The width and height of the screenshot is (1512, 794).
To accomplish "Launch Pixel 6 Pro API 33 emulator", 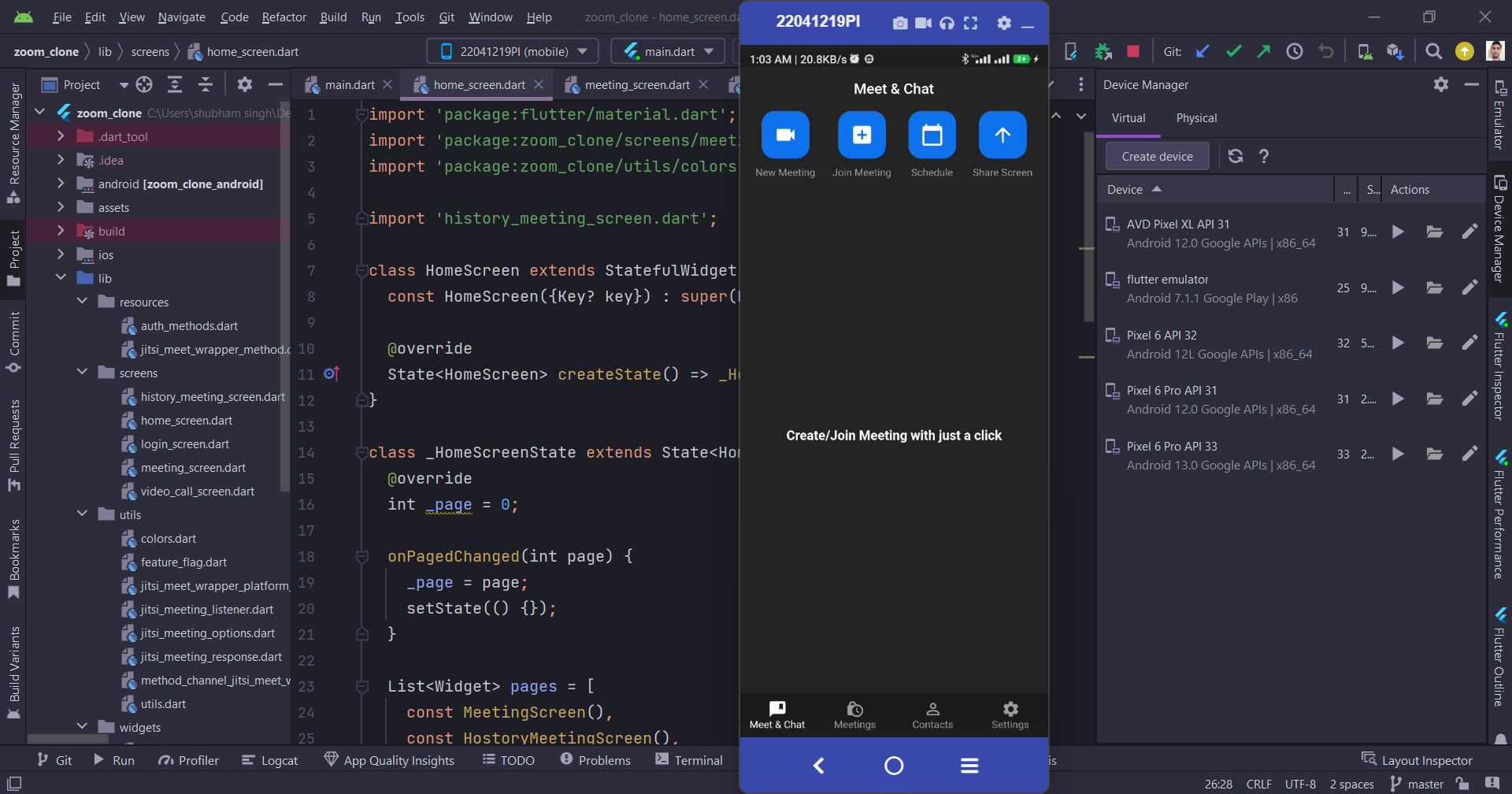I will (x=1398, y=454).
